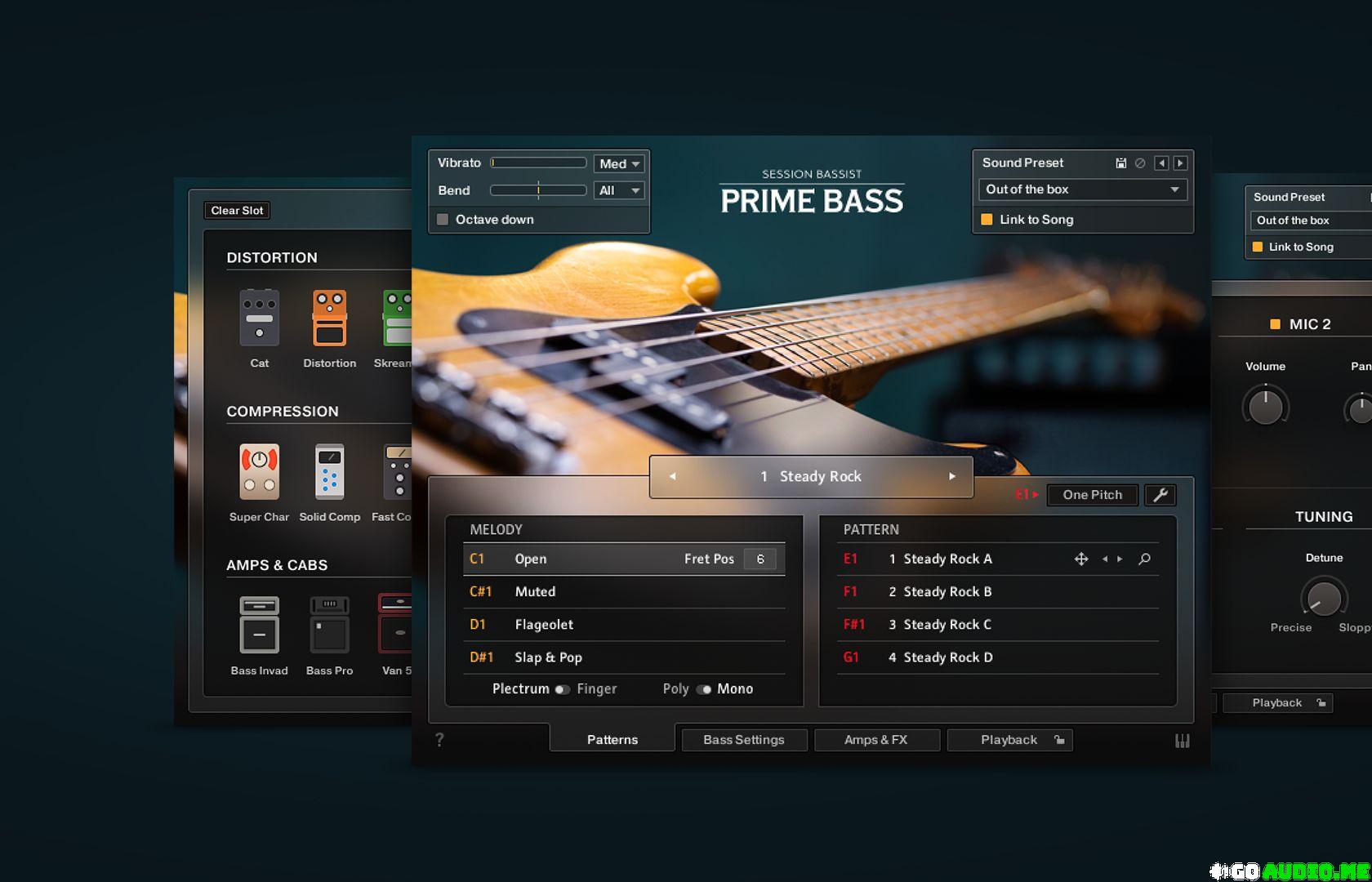The image size is (1372, 882).
Task: Pick the Bass Invad amp cabinet
Action: click(259, 625)
